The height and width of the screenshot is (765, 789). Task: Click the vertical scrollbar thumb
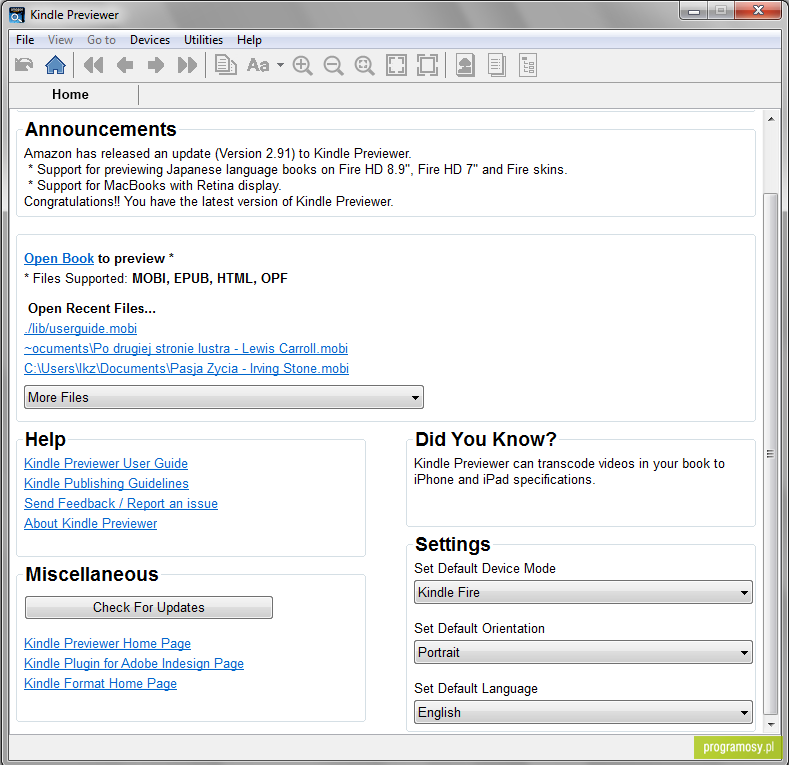pyautogui.click(x=770, y=453)
